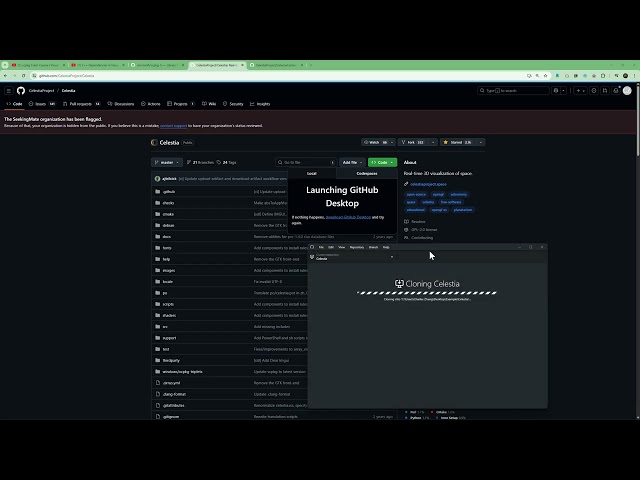Open the debian folder
Viewport: 640px width, 480px height.
coord(168,225)
